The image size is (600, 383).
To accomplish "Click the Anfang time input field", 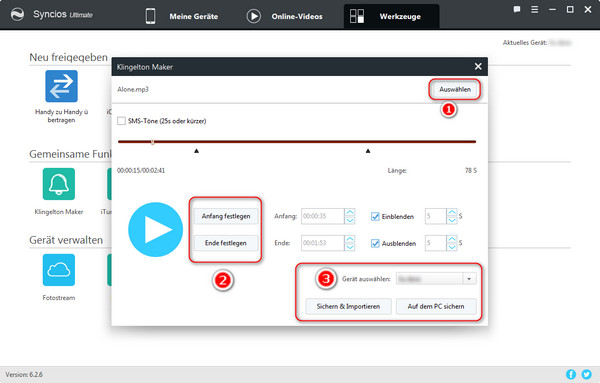I will (323, 216).
